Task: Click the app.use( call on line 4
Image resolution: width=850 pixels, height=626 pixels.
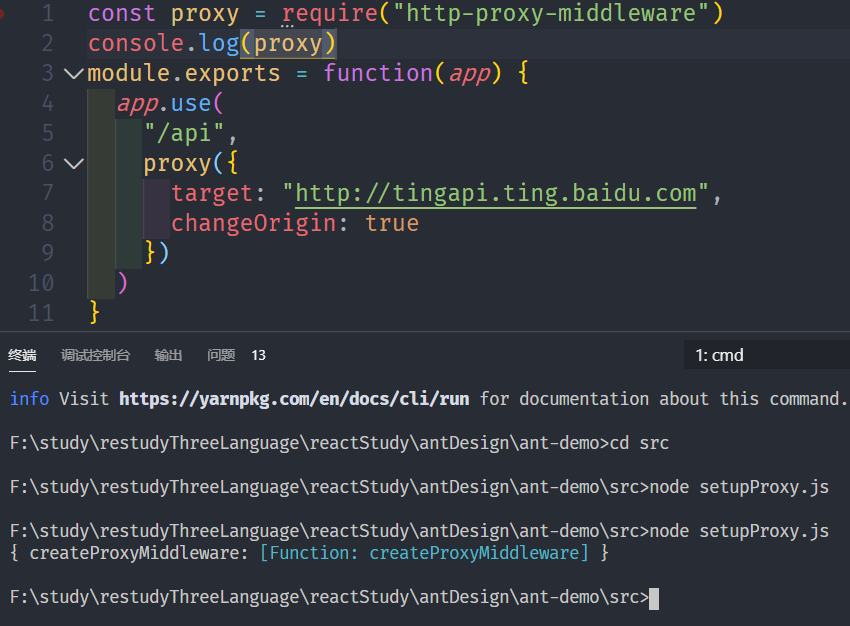Action: coord(170,104)
